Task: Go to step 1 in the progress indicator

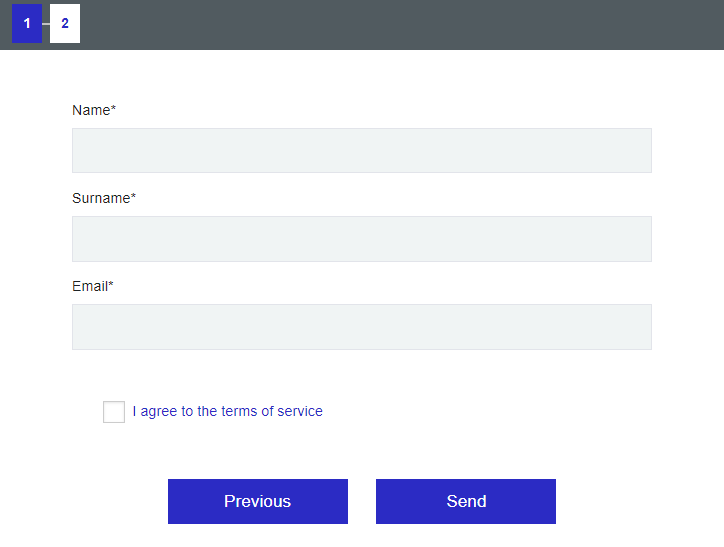Action: 27,24
